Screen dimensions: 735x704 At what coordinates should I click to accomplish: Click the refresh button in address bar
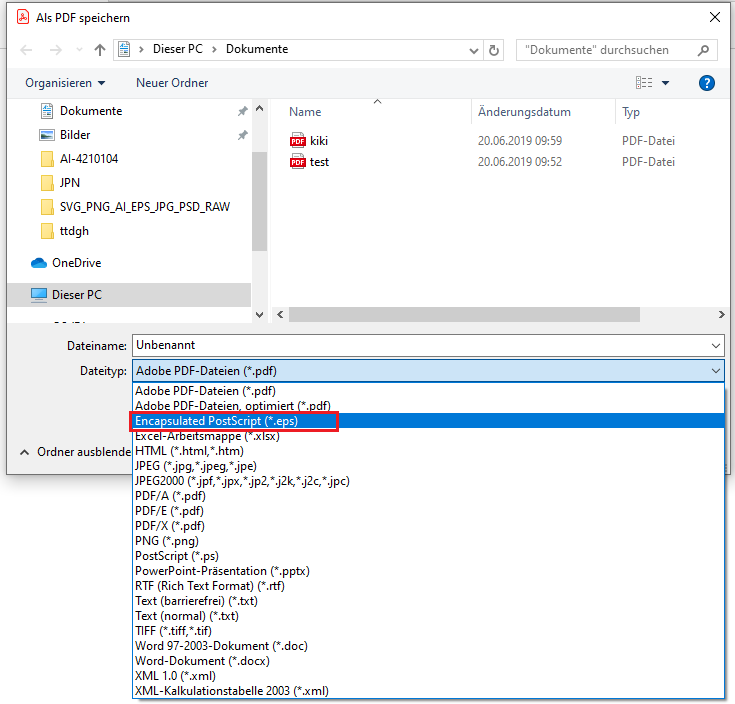[494, 49]
